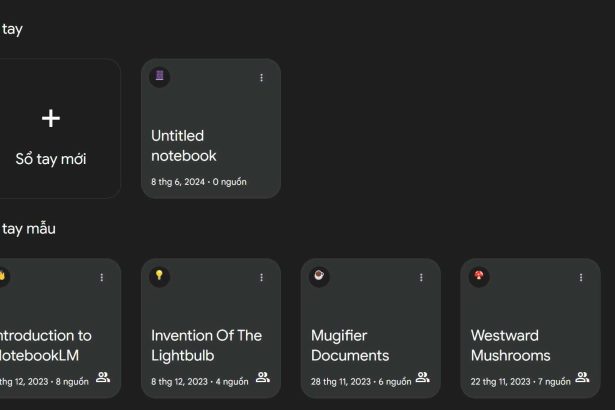Image resolution: width=615 pixels, height=410 pixels.
Task: Click the purple notebook emoji on Untitled notebook
Action: [160, 77]
